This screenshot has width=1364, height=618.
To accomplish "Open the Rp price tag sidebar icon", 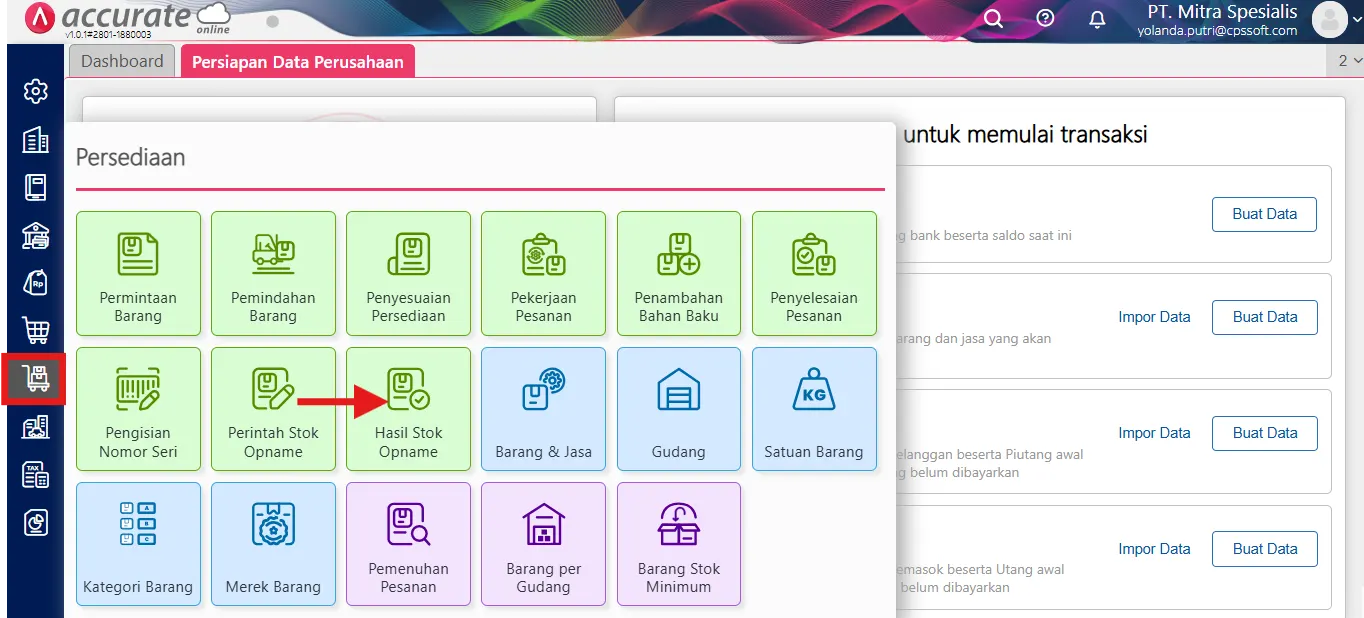I will click(35, 283).
